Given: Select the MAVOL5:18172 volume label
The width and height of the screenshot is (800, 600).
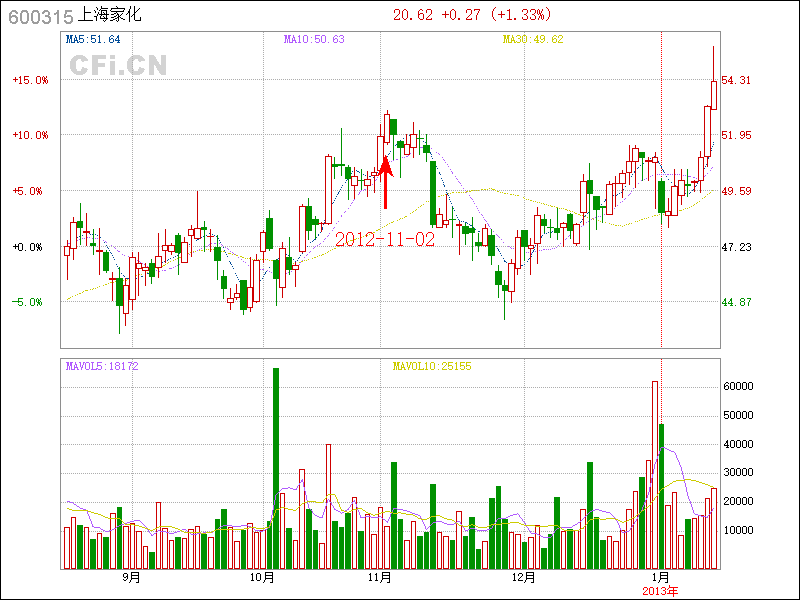Looking at the screenshot, I should coord(102,367).
